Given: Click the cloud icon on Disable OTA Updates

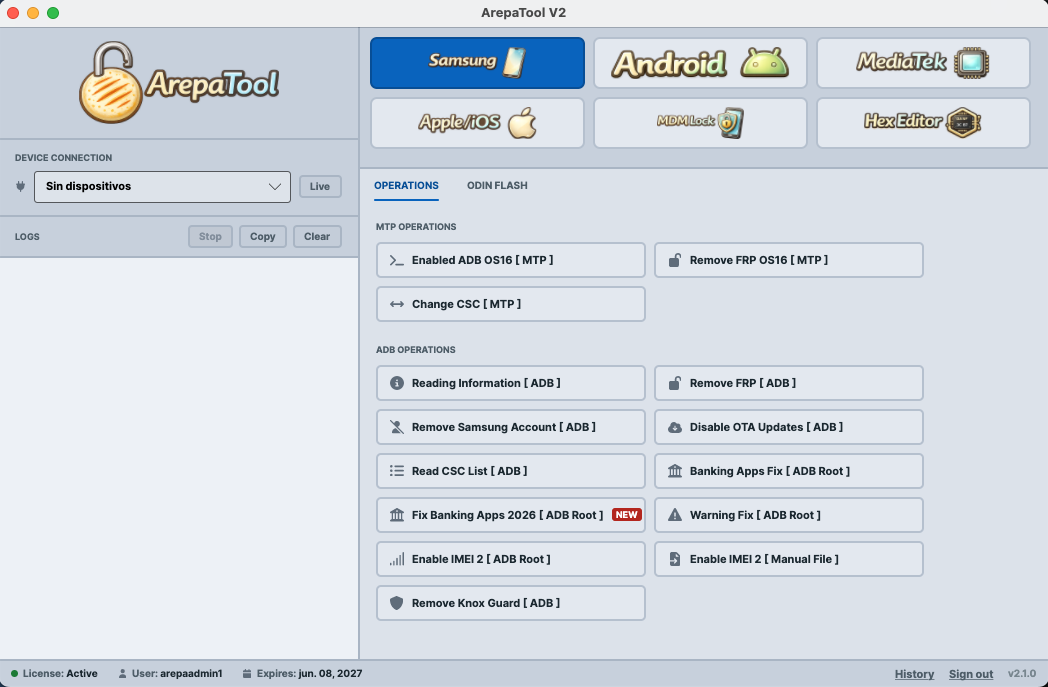Looking at the screenshot, I should (x=675, y=427).
